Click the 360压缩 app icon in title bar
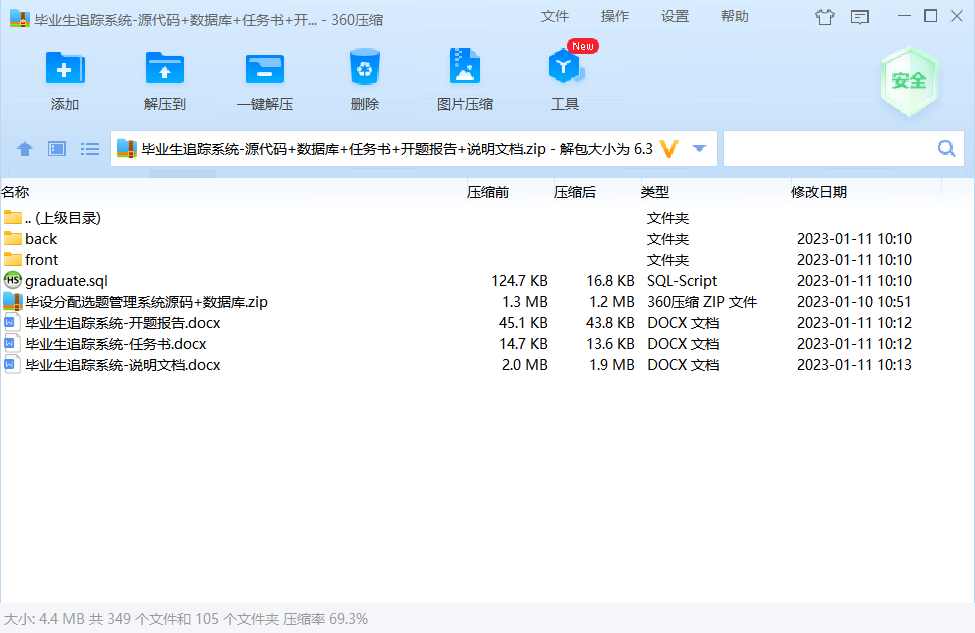The image size is (975, 633). 20,19
